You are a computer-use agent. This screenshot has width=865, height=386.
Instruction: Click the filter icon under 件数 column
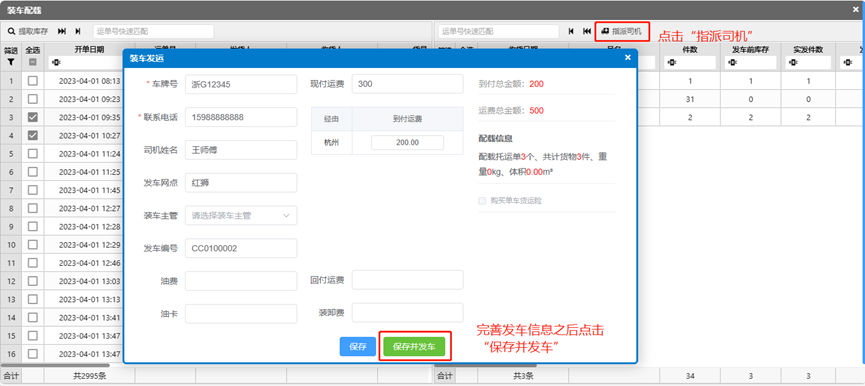pyautogui.click(x=671, y=62)
